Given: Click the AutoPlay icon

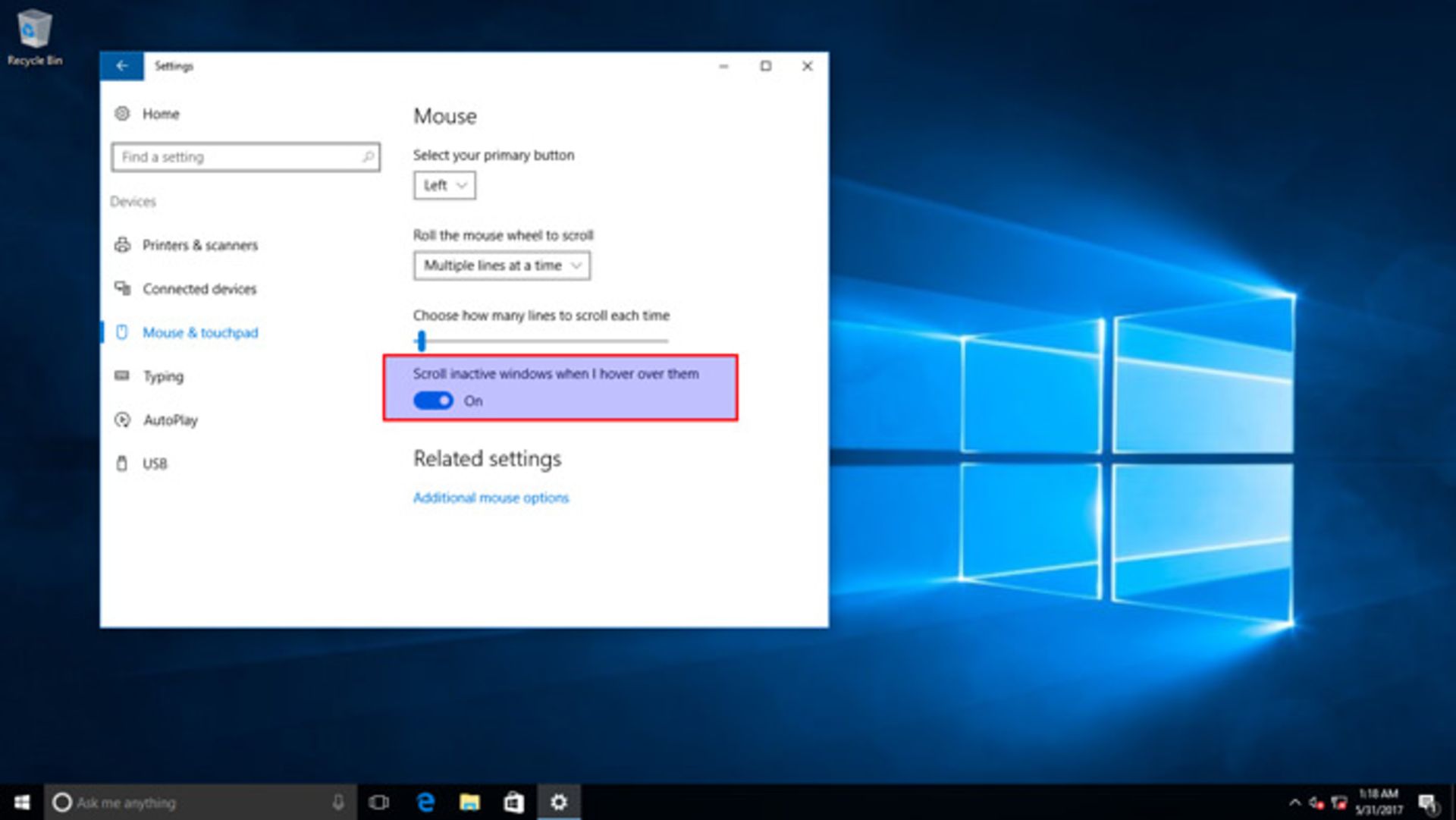Looking at the screenshot, I should click(x=122, y=419).
